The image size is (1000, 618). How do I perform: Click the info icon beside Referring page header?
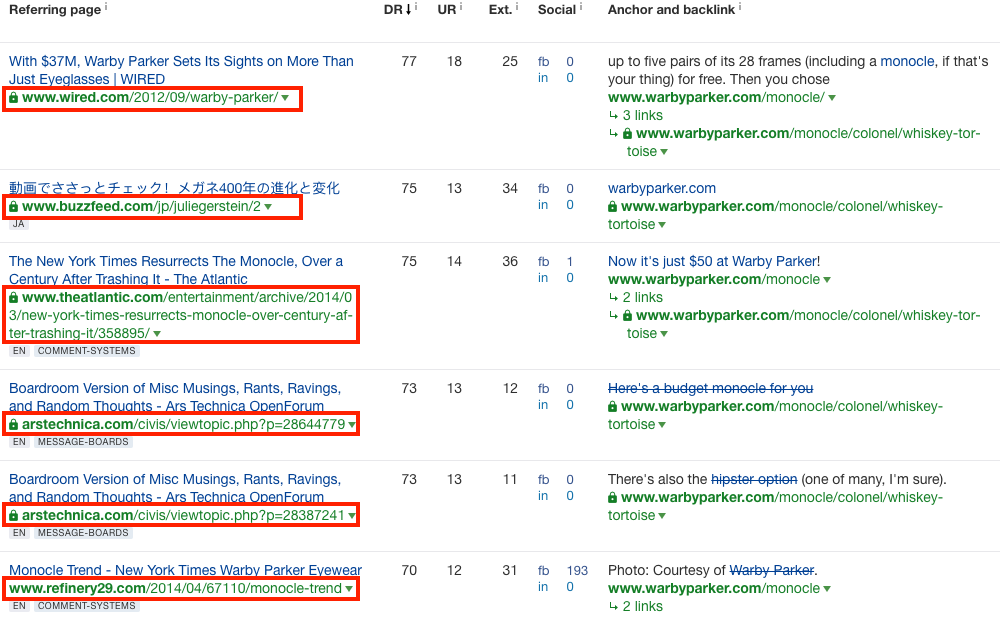(106, 7)
